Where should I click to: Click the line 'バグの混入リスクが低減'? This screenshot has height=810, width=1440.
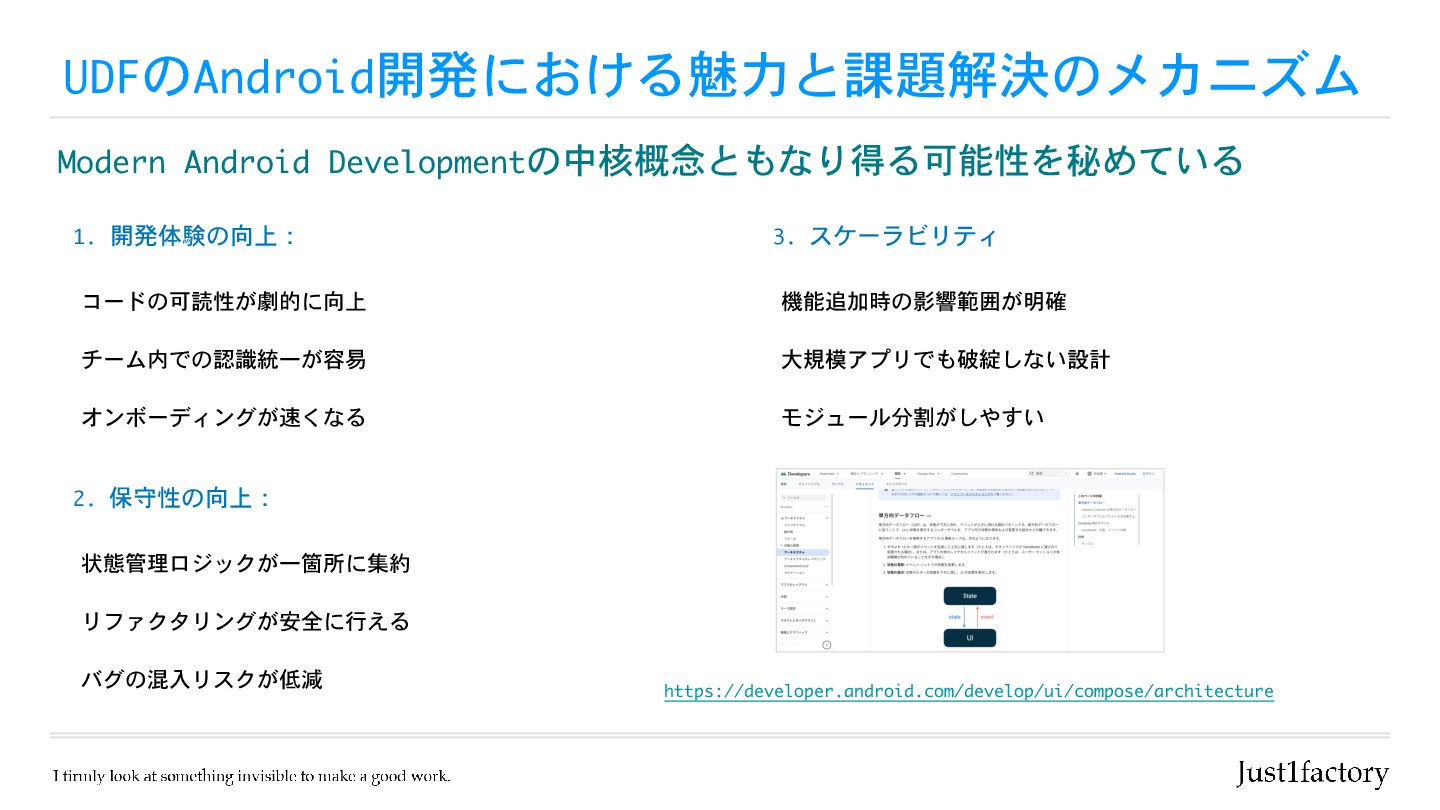pos(202,680)
